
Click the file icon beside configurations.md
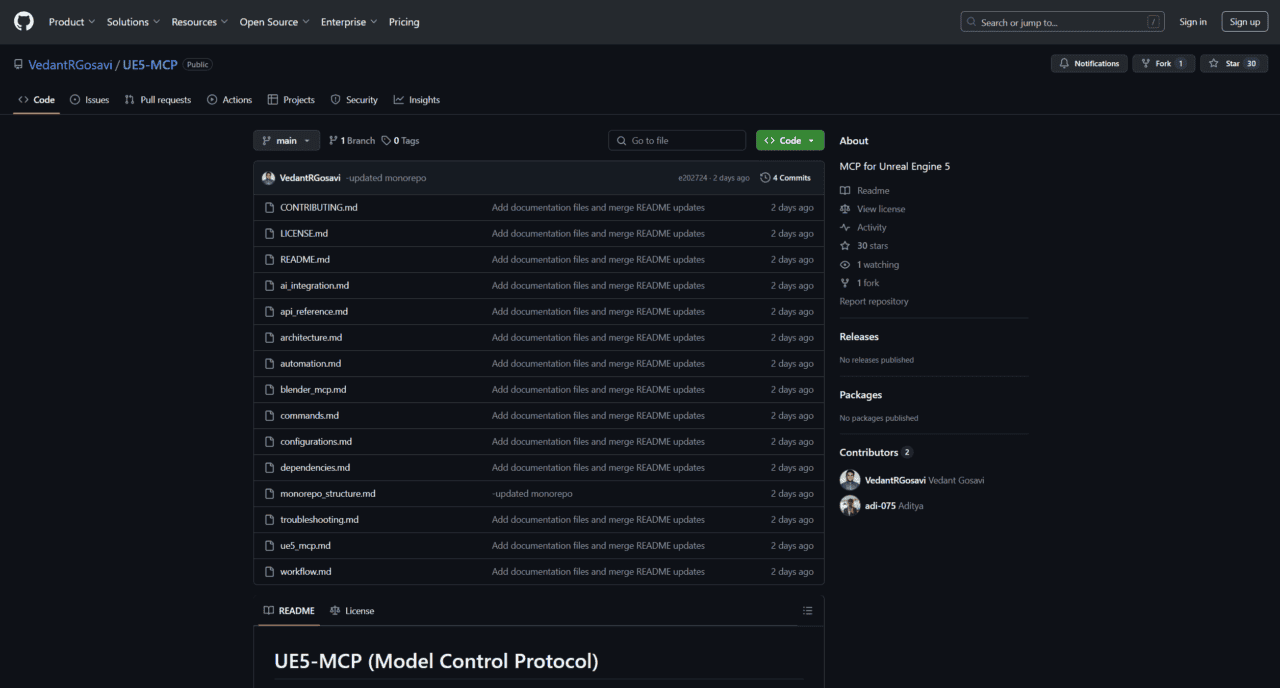click(269, 441)
